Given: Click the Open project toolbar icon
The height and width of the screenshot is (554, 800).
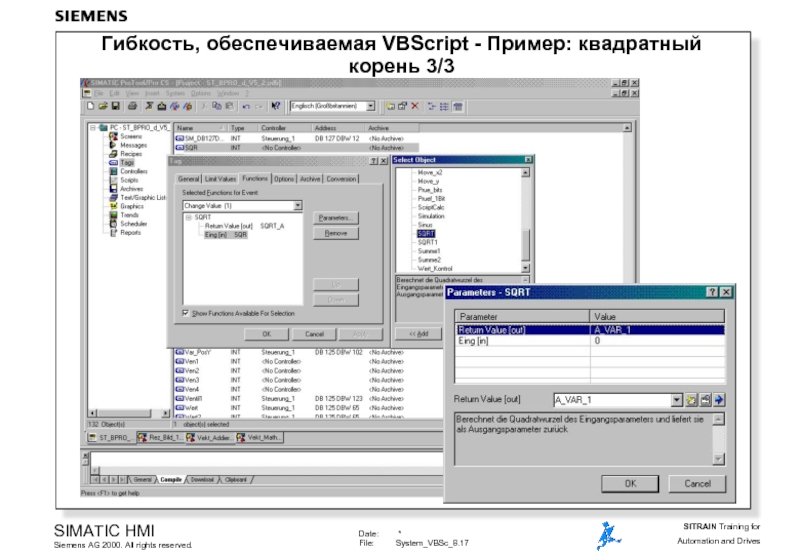Looking at the screenshot, I should (x=103, y=106).
